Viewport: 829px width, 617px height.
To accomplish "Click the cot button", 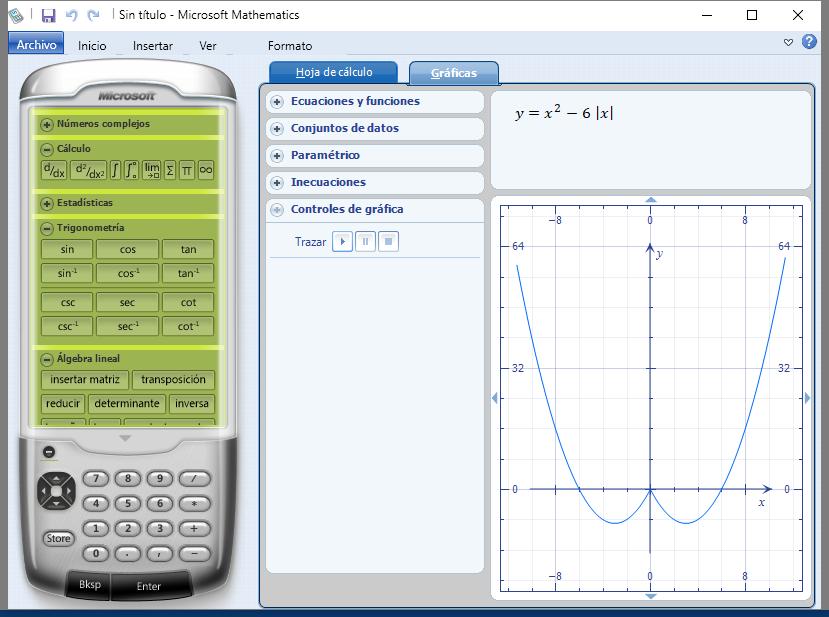I will click(188, 302).
